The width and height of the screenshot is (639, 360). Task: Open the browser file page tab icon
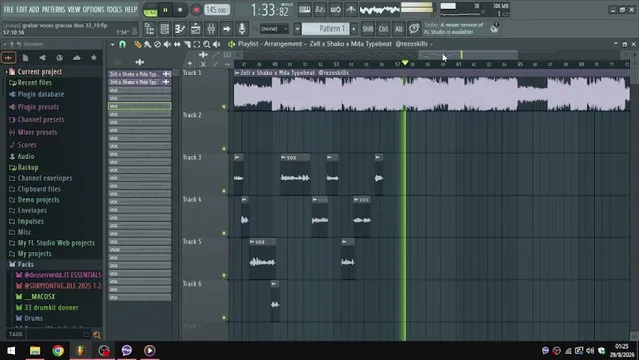(x=25, y=58)
